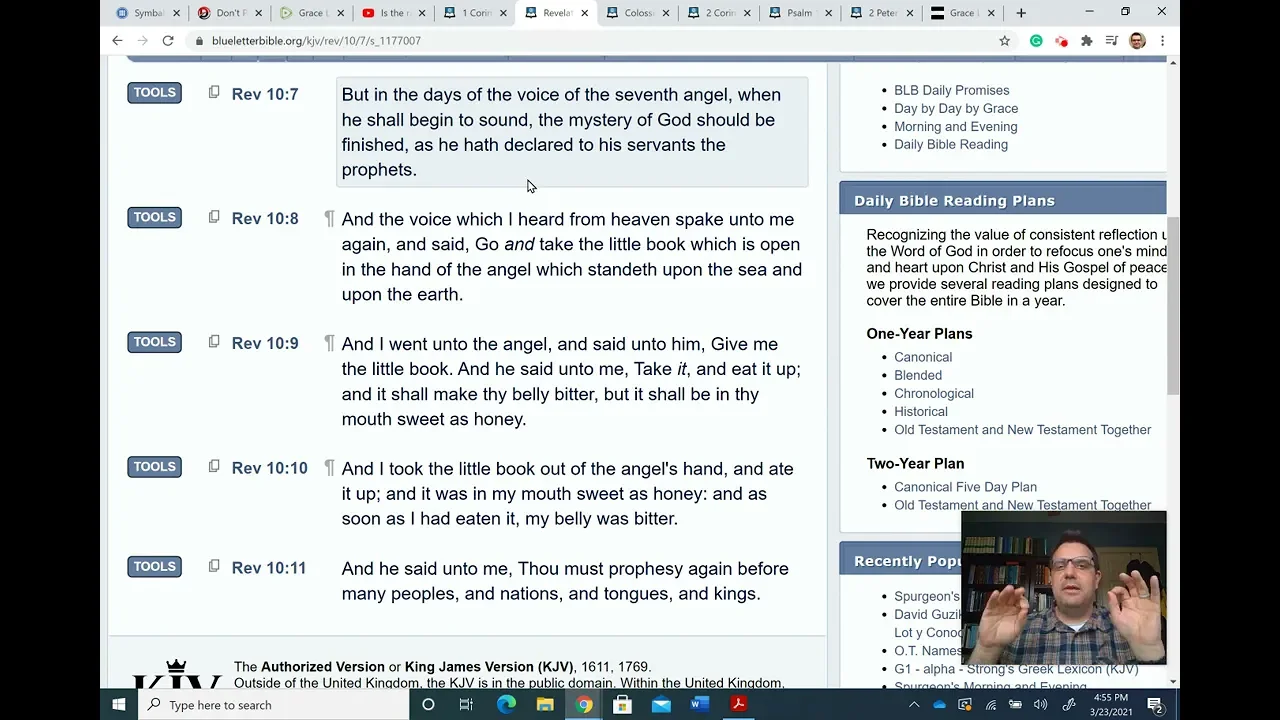Open the Grammarly extension icon
The width and height of the screenshot is (1280, 720).
(x=1036, y=41)
